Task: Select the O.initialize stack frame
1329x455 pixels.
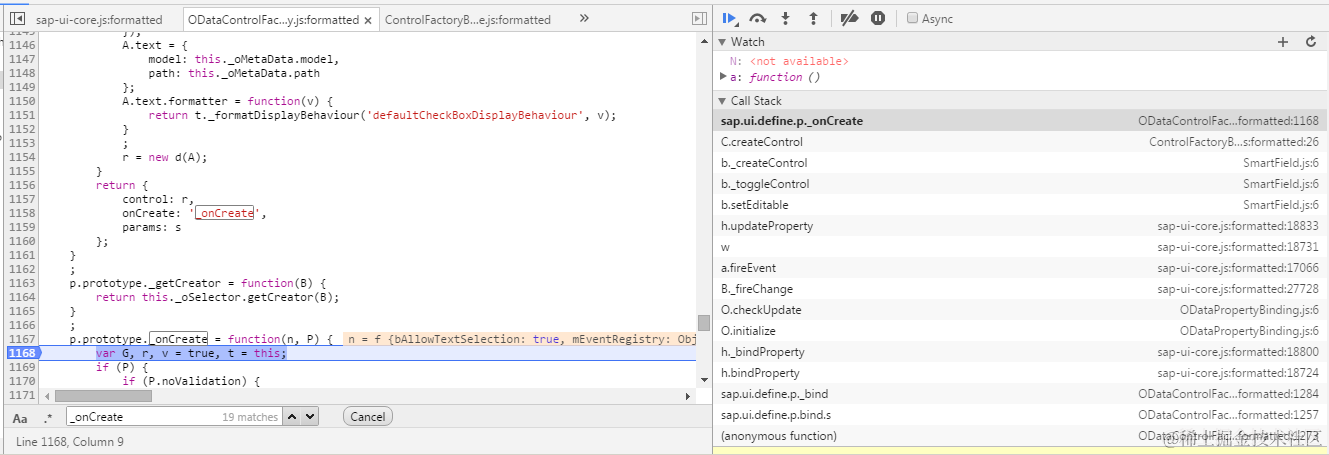Action: tap(1020, 331)
